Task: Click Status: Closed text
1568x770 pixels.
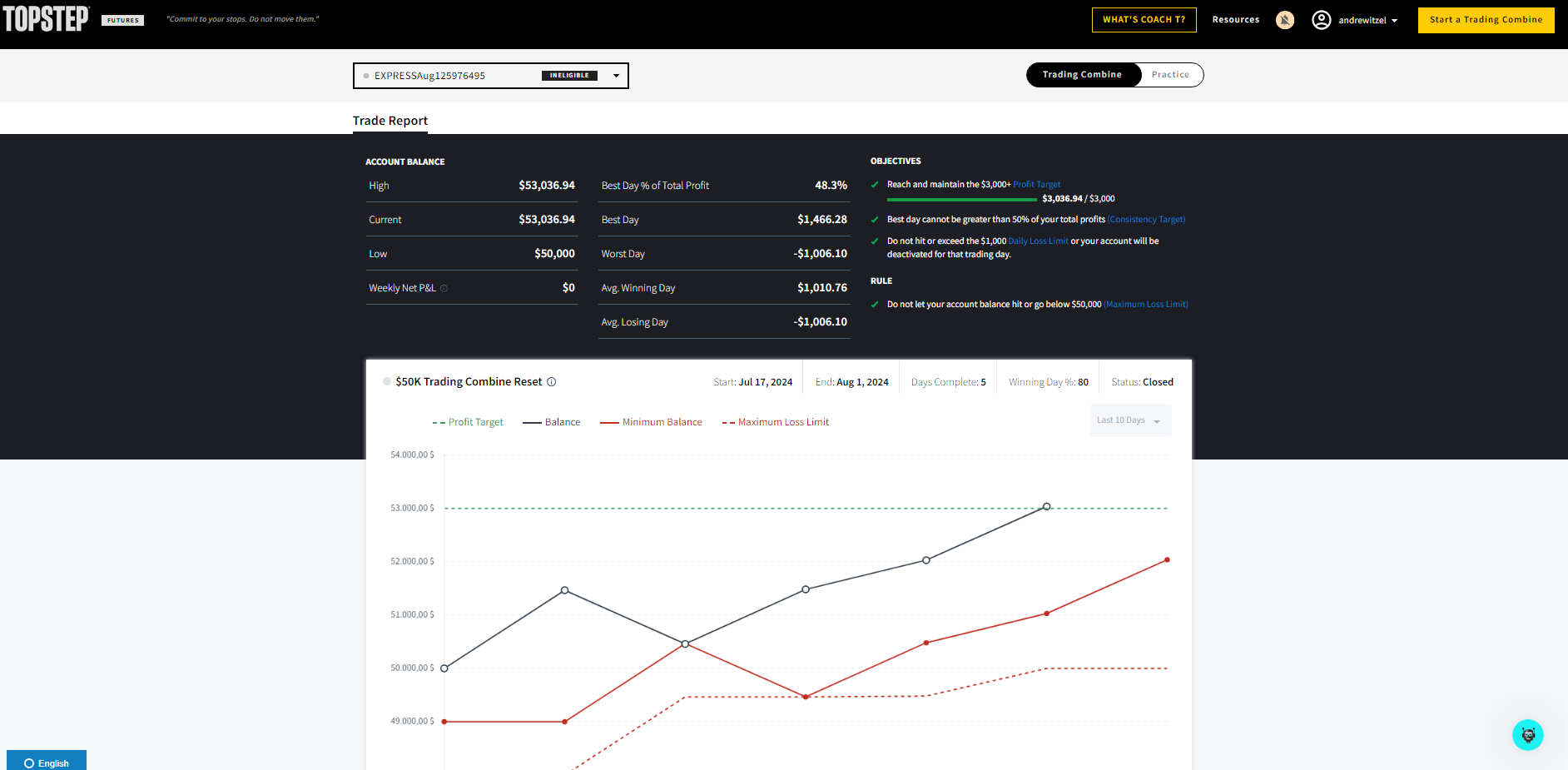Action: point(1143,382)
